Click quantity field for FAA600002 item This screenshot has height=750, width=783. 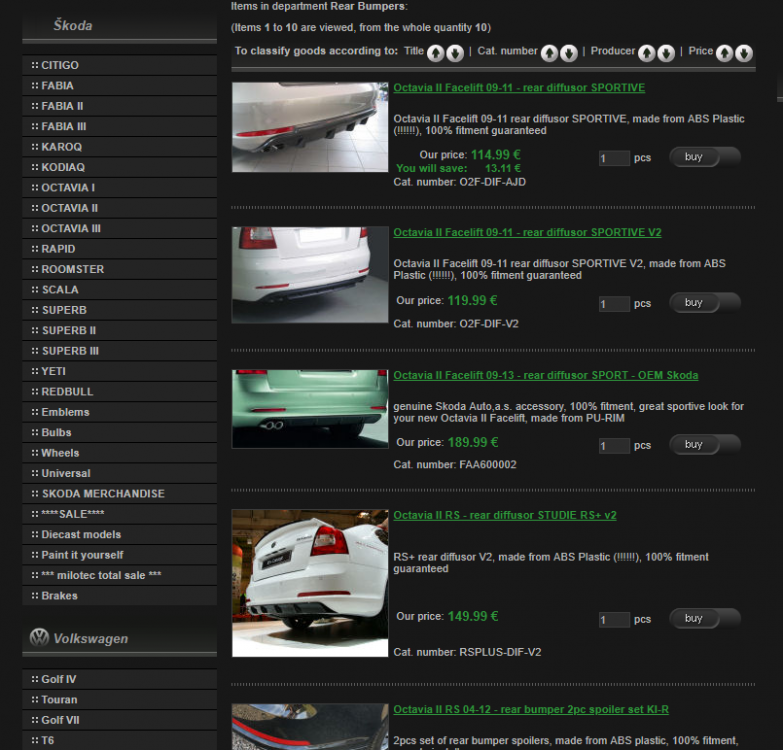click(x=614, y=446)
